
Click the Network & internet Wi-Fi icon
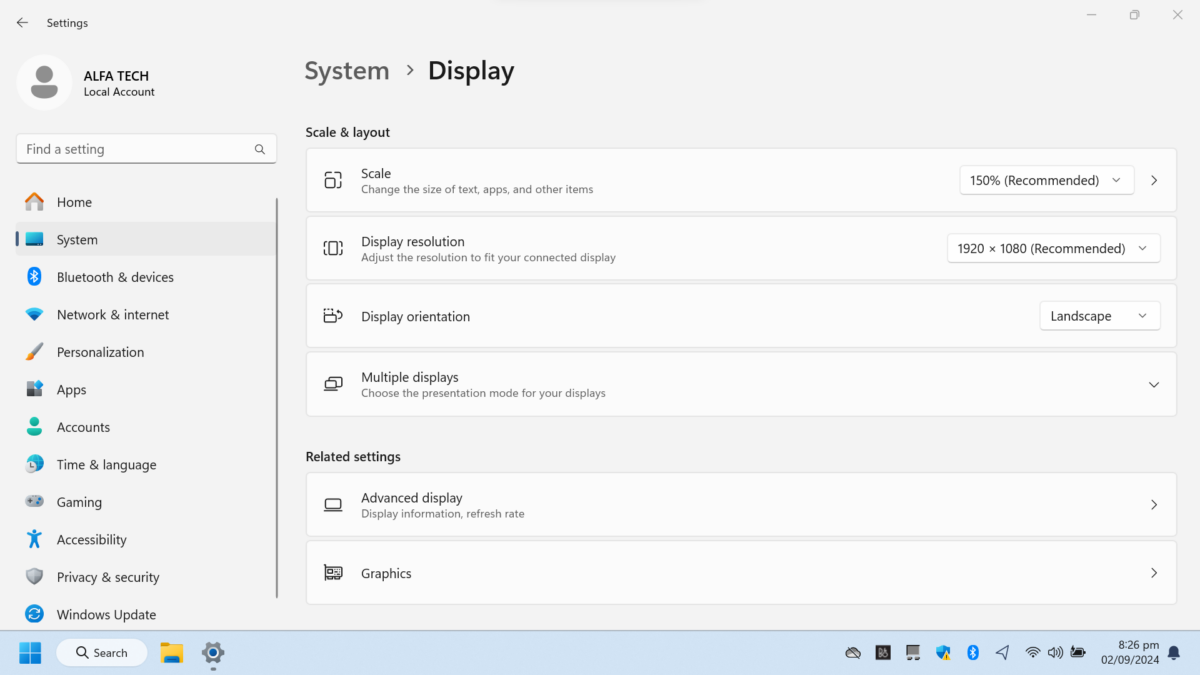click(x=34, y=314)
